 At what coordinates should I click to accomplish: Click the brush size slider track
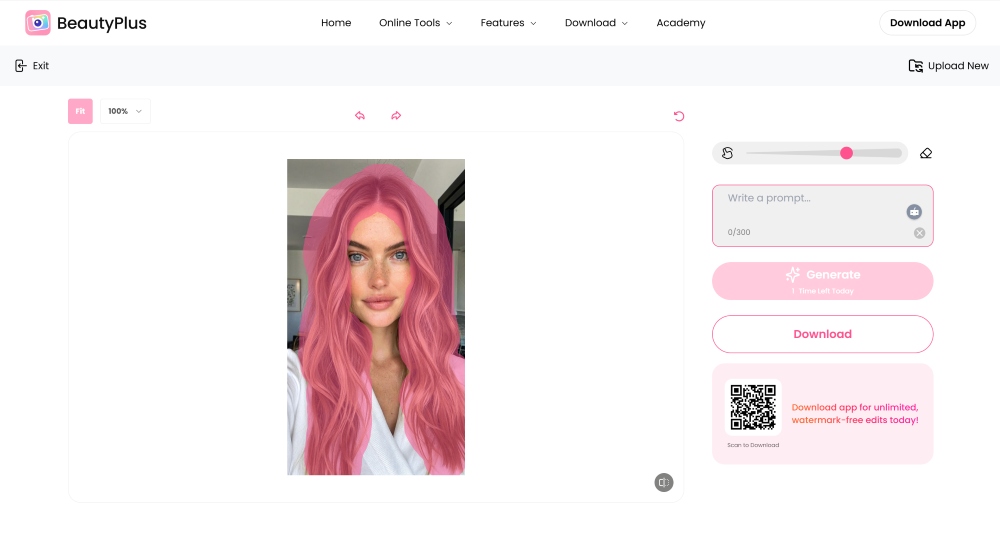click(x=824, y=153)
